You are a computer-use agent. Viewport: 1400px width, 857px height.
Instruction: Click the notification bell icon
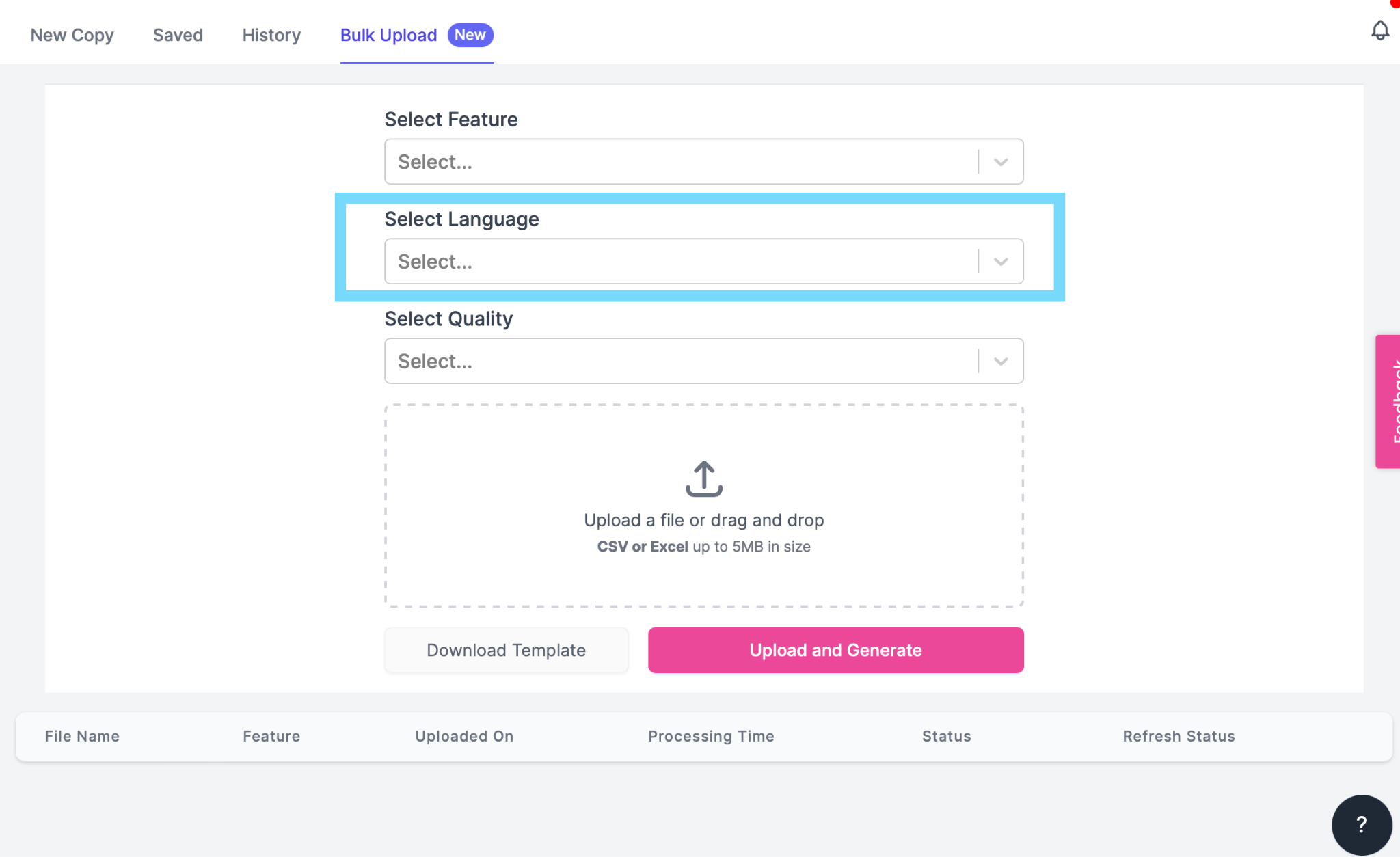click(1379, 31)
